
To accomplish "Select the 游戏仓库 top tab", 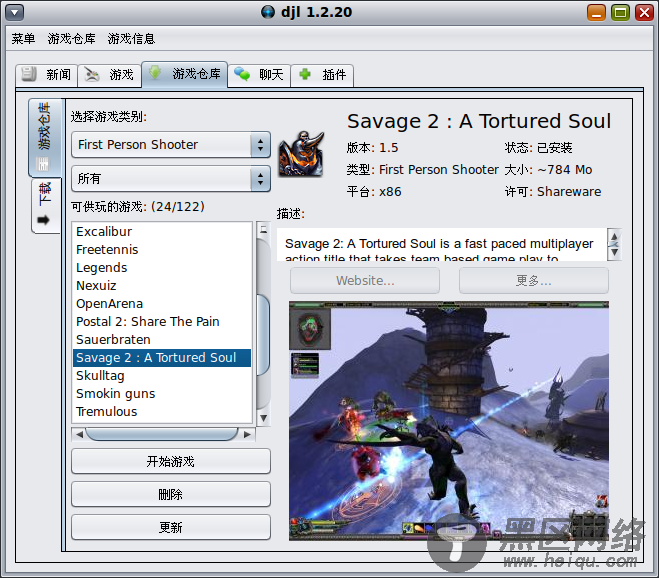I will (x=185, y=74).
